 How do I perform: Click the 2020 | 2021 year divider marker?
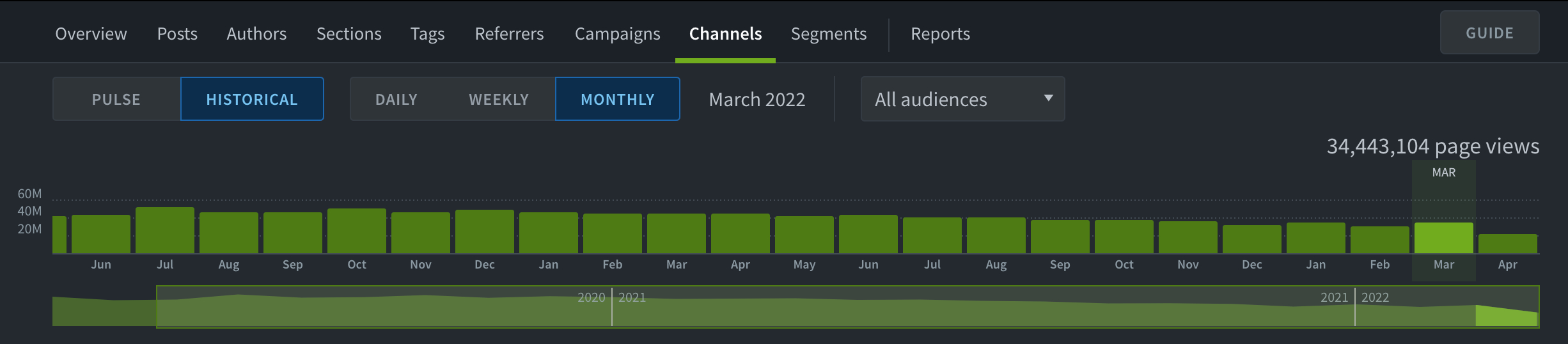612,307
